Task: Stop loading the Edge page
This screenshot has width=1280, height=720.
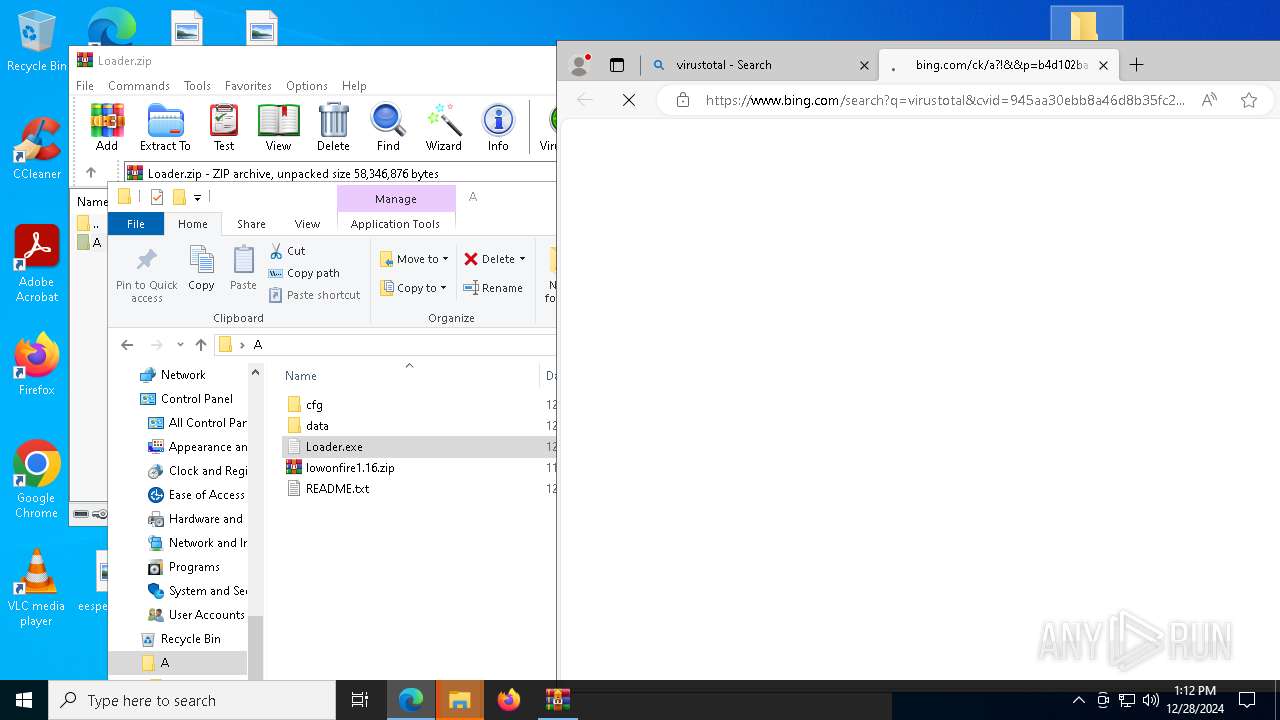Action: tap(629, 100)
